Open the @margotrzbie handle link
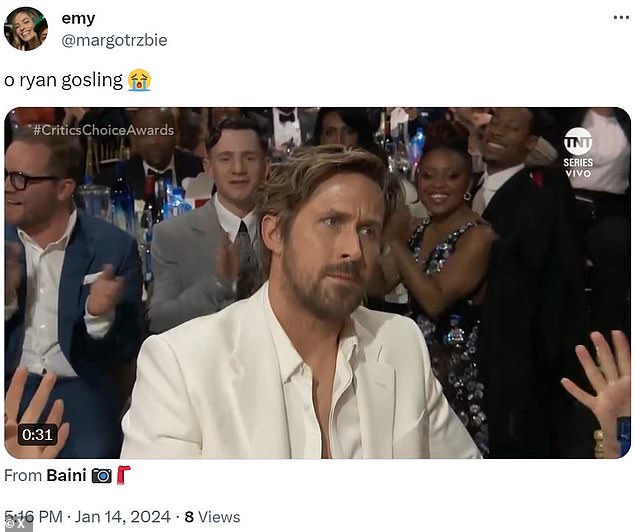Viewport: 634px width, 532px height. point(114,40)
